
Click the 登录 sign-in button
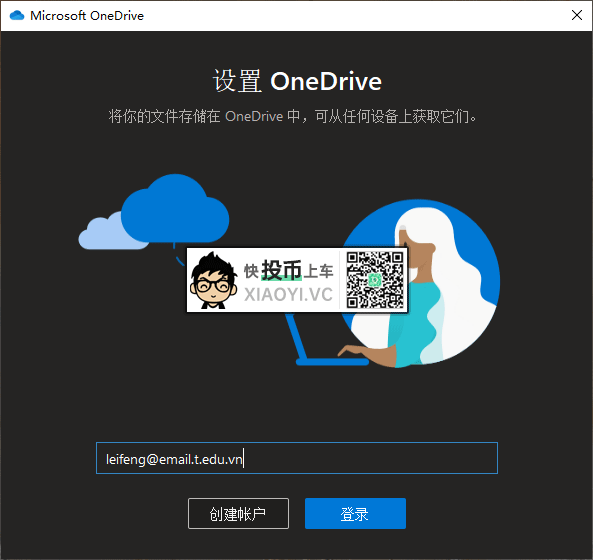tap(355, 513)
